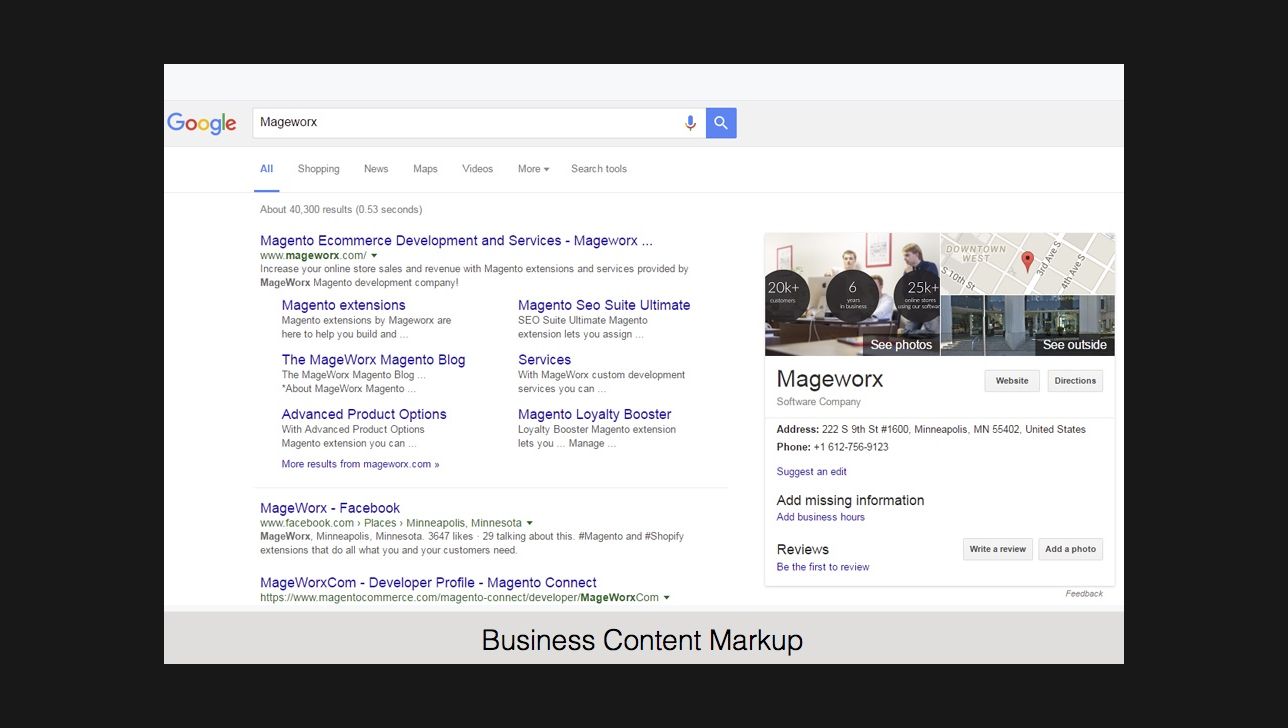Viewport: 1288px width, 728px height.
Task: Click the red map pin marker
Action: point(1027,261)
